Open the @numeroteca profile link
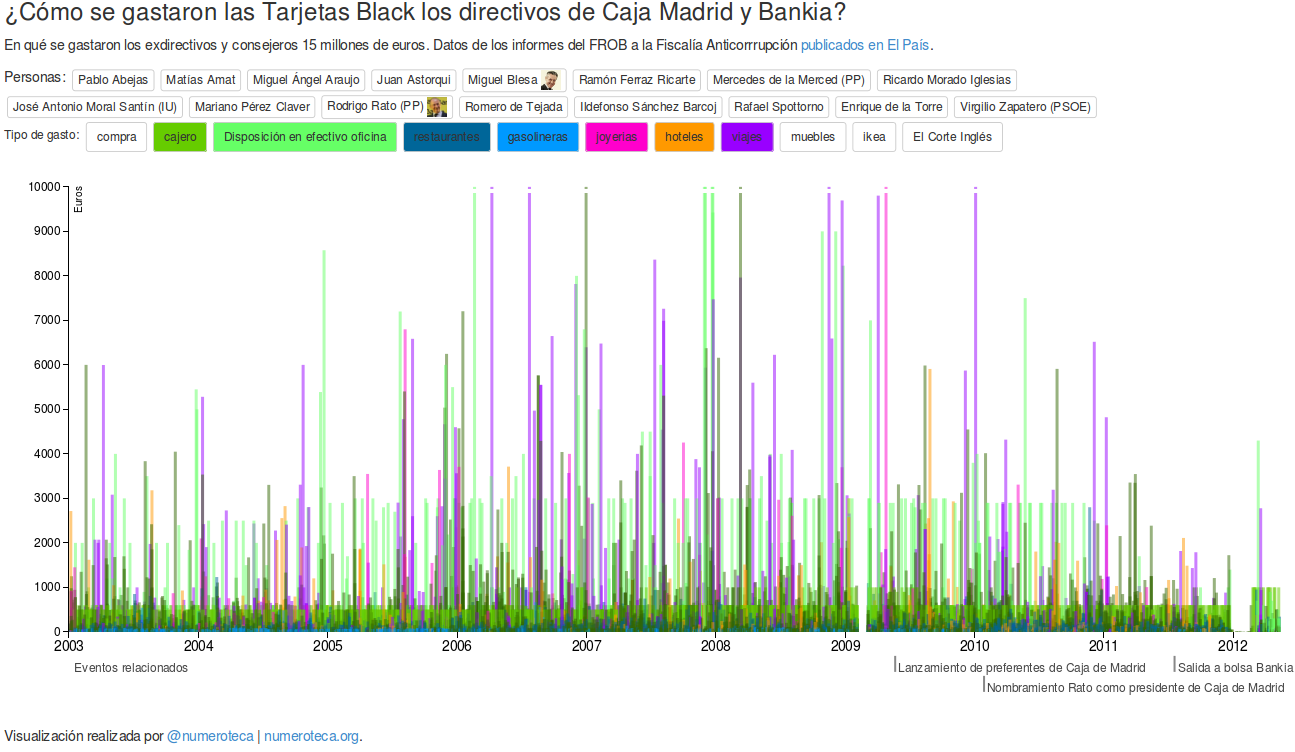 (210, 736)
